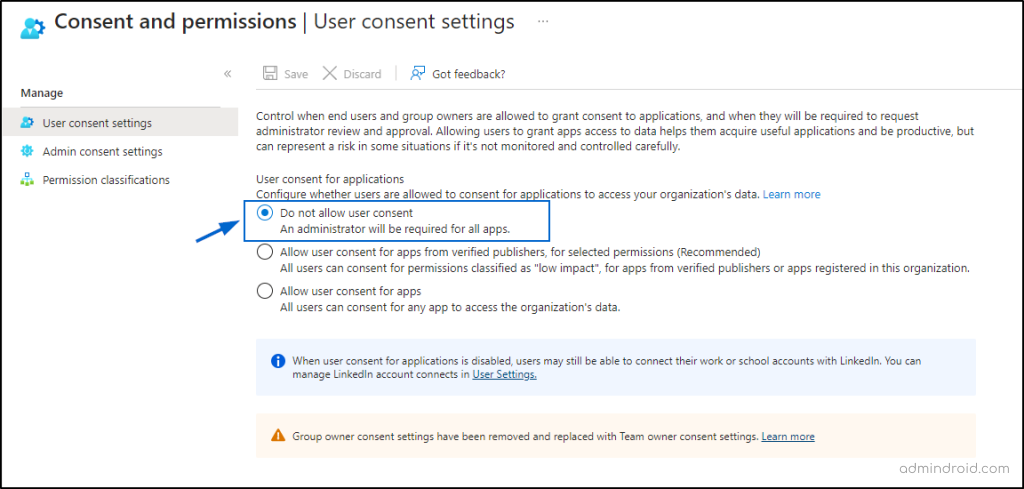Click the Consent and permissions header icon
1024x489 pixels.
click(33, 27)
